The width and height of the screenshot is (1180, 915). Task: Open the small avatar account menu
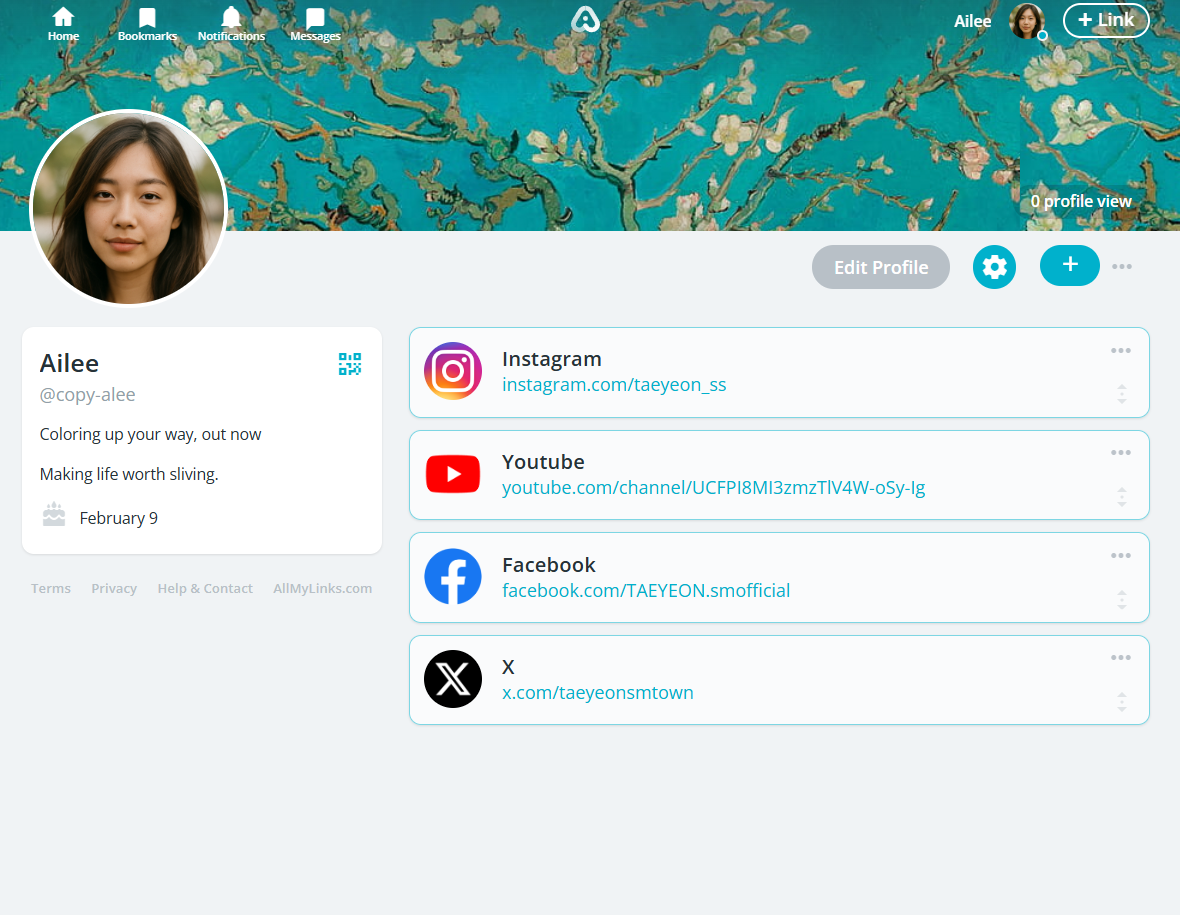point(1026,21)
